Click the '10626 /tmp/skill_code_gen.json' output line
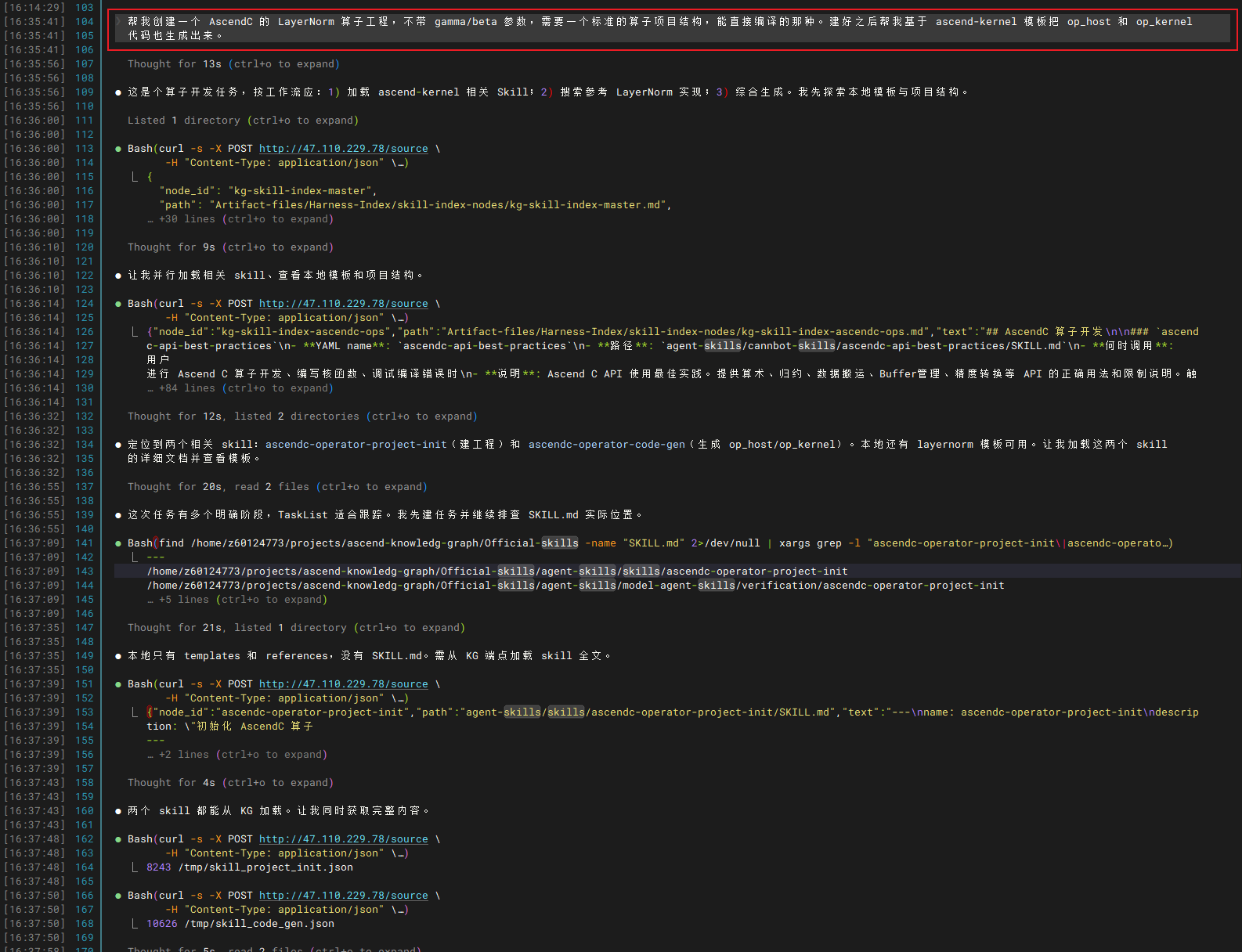The height and width of the screenshot is (952, 1242). [x=240, y=924]
